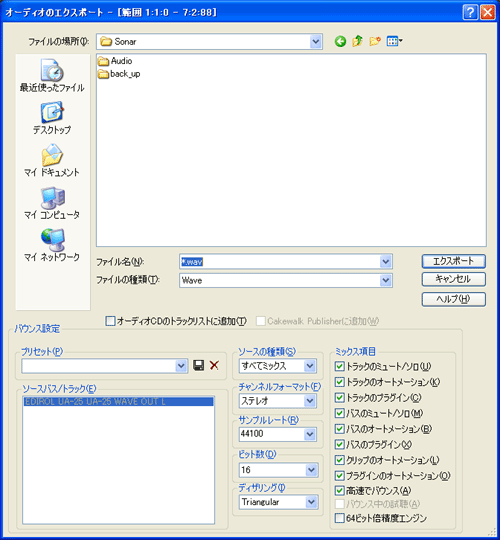The width and height of the screenshot is (500, 540).
Task: Click the キャンセル button
Action: coord(454,279)
